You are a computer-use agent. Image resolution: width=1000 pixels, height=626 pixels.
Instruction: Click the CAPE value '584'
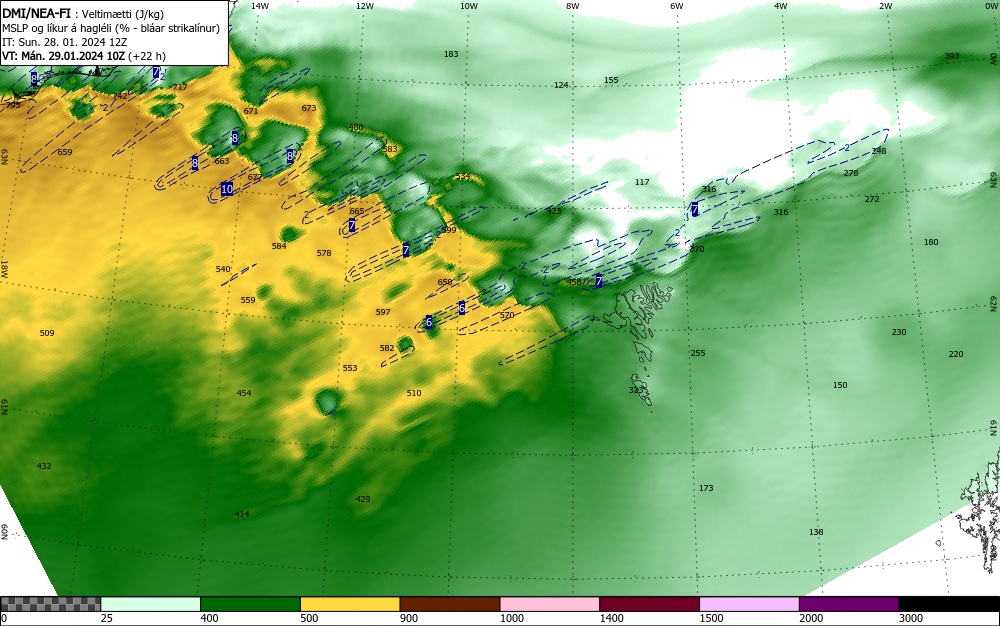[x=279, y=246]
